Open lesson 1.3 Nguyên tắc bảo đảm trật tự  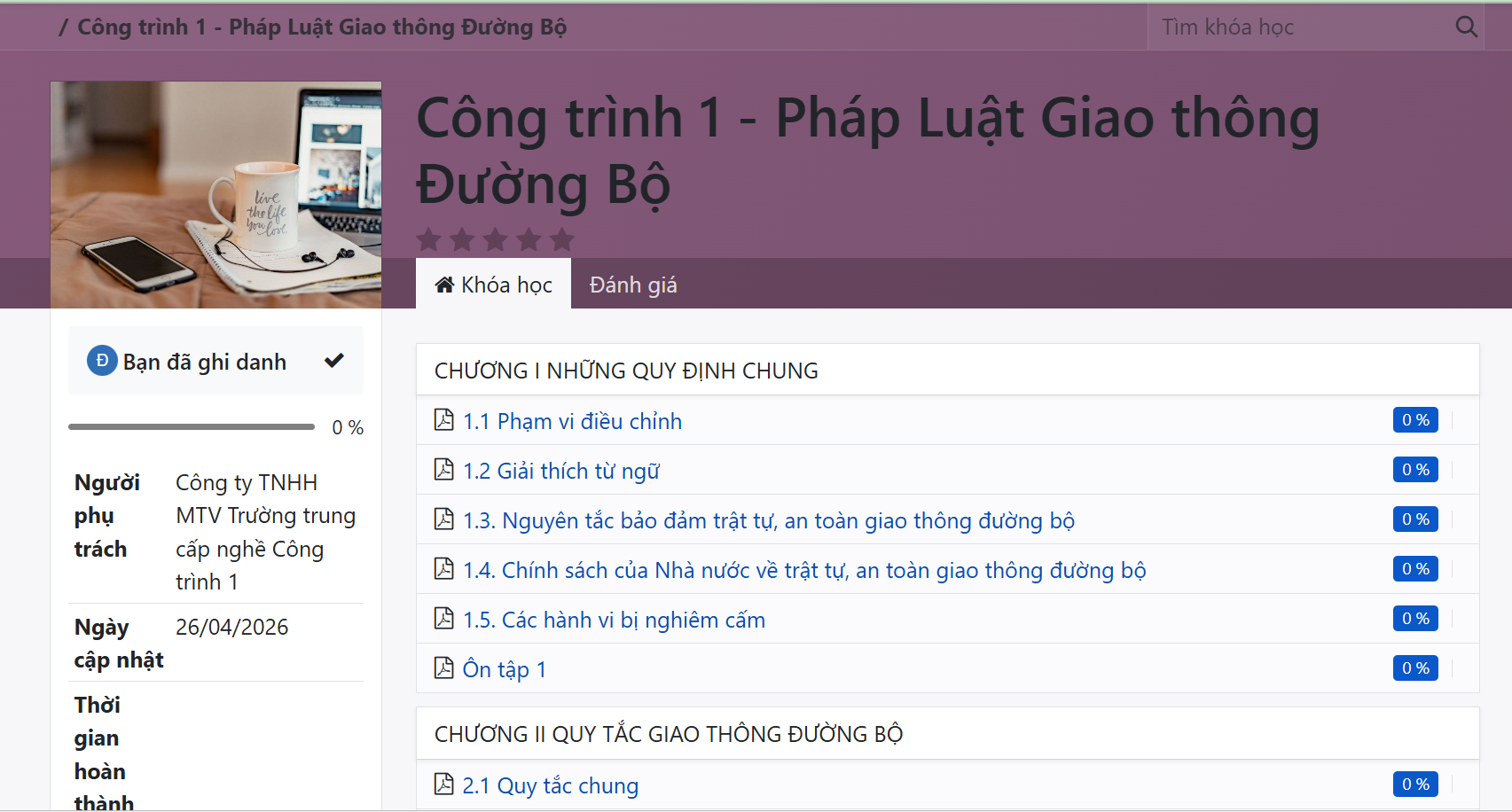(769, 520)
